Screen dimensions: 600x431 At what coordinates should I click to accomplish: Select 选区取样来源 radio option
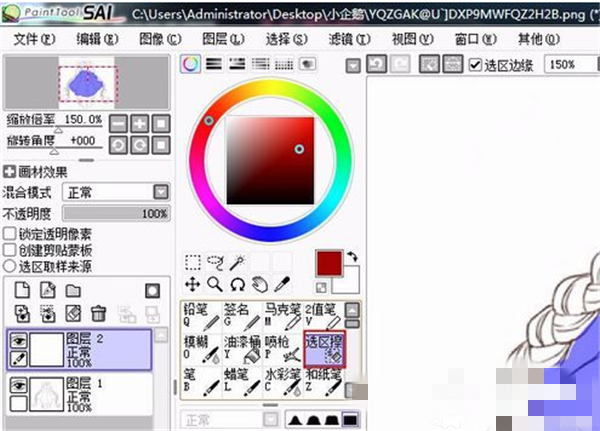point(9,266)
